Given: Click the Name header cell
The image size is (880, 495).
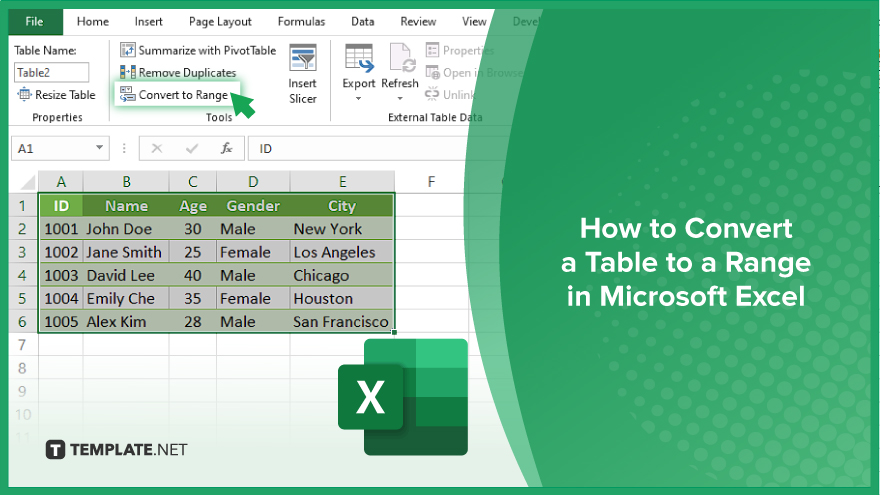Looking at the screenshot, I should (126, 206).
